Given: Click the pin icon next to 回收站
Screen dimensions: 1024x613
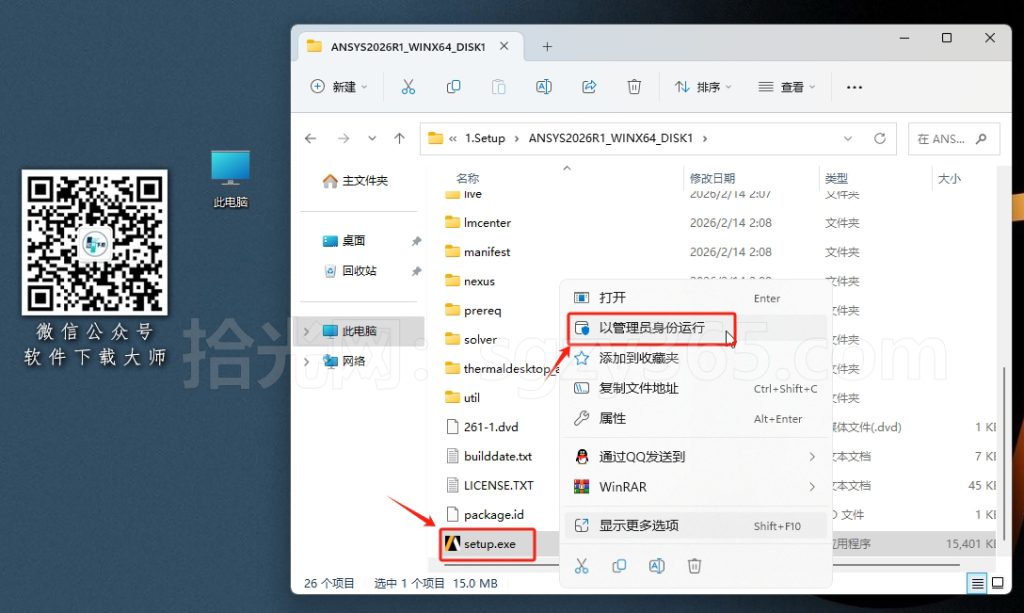Looking at the screenshot, I should [x=416, y=271].
